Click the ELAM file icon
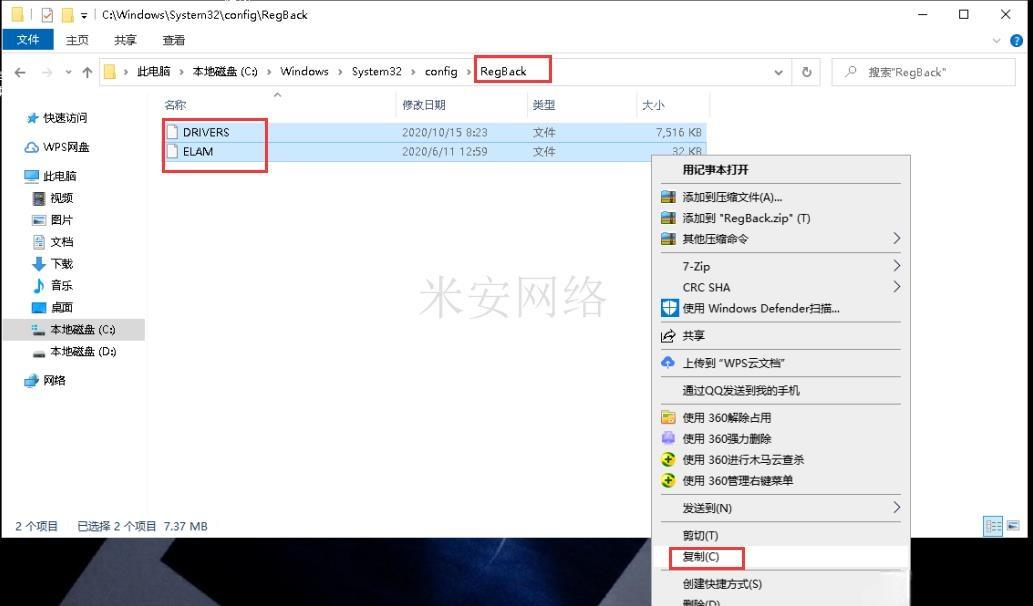The height and width of the screenshot is (606, 1033). click(173, 152)
